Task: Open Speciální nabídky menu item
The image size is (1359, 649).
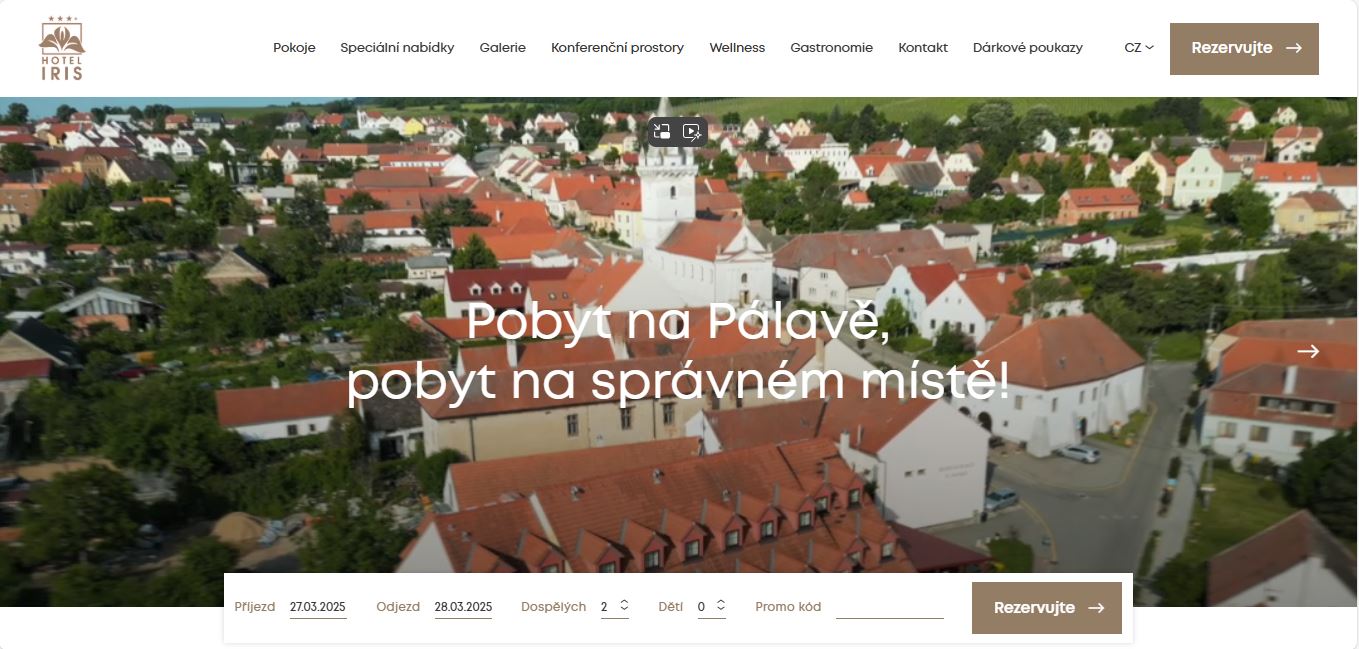Action: click(x=397, y=47)
